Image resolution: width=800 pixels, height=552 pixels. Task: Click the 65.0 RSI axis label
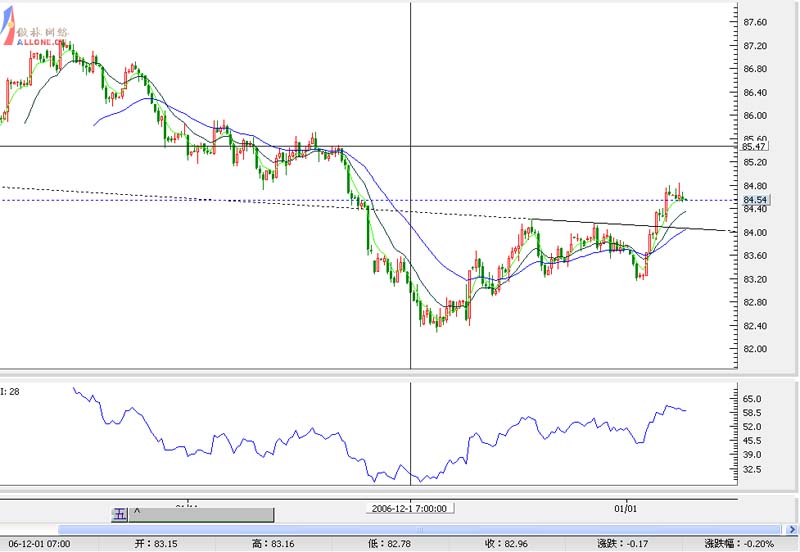coord(752,399)
